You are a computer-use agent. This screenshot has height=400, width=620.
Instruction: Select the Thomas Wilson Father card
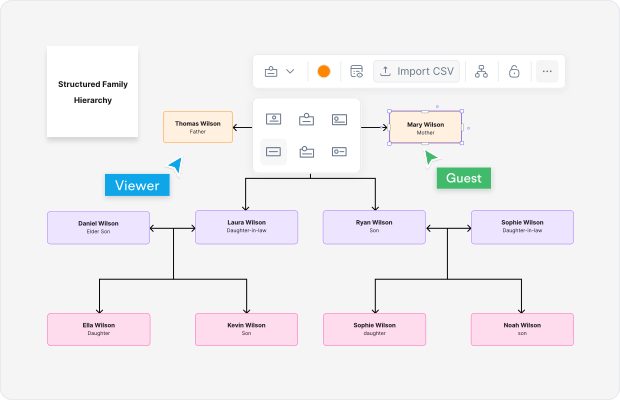coord(198,127)
